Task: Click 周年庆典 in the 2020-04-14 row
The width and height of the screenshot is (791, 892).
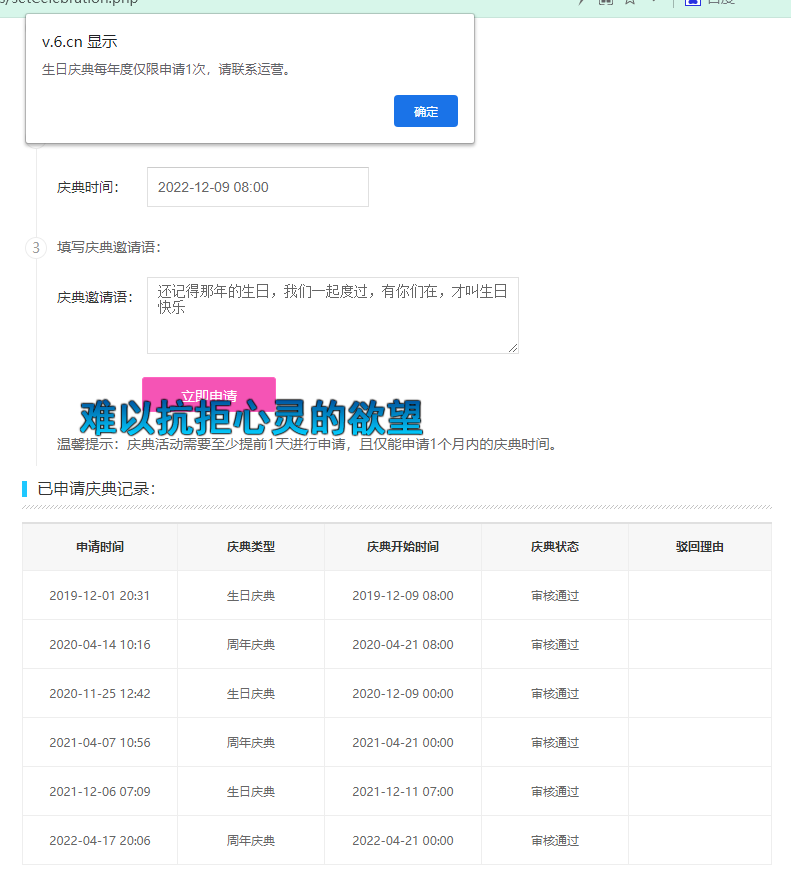Action: click(x=251, y=645)
